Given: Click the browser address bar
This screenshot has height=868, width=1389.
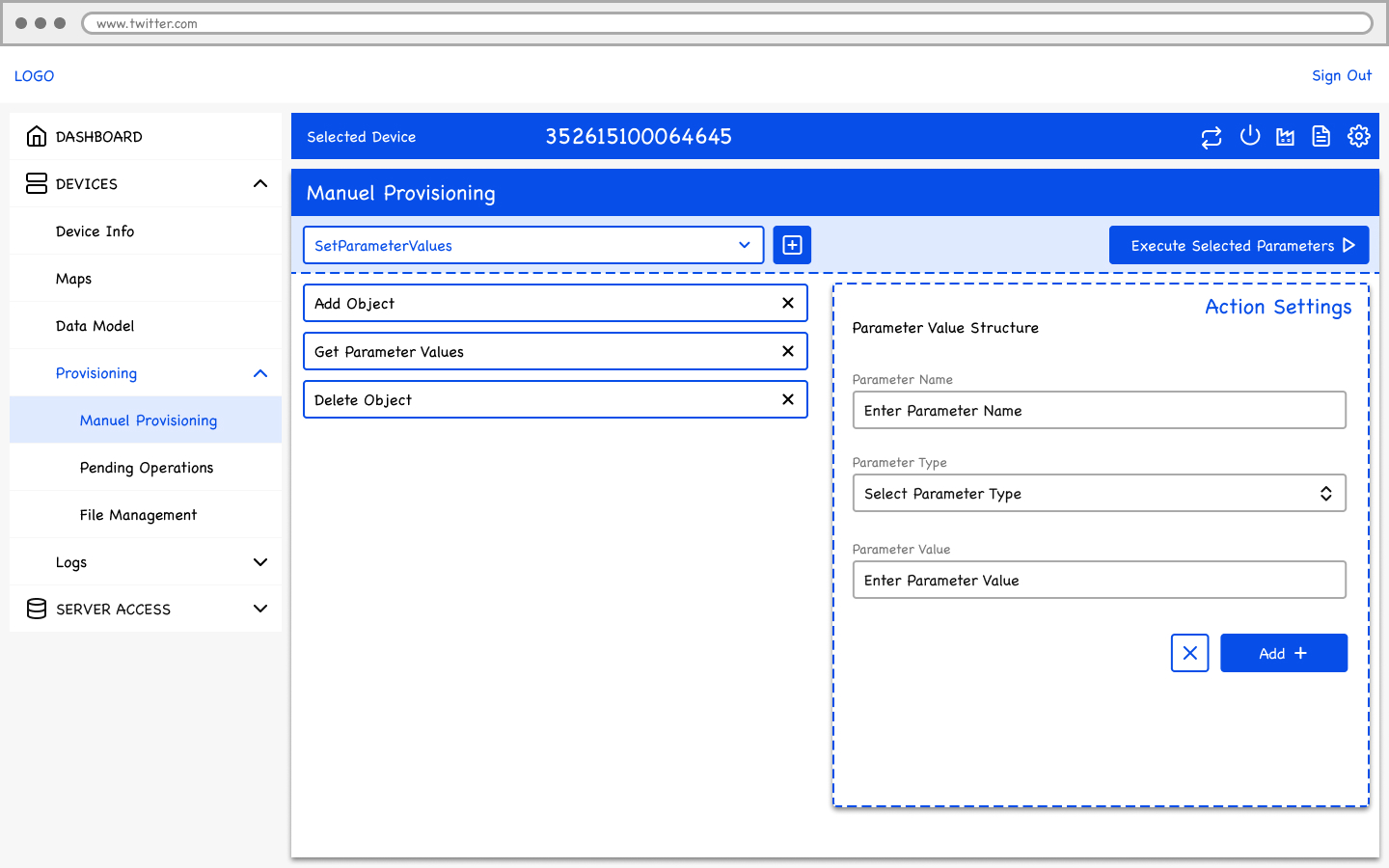Looking at the screenshot, I should tap(727, 23).
